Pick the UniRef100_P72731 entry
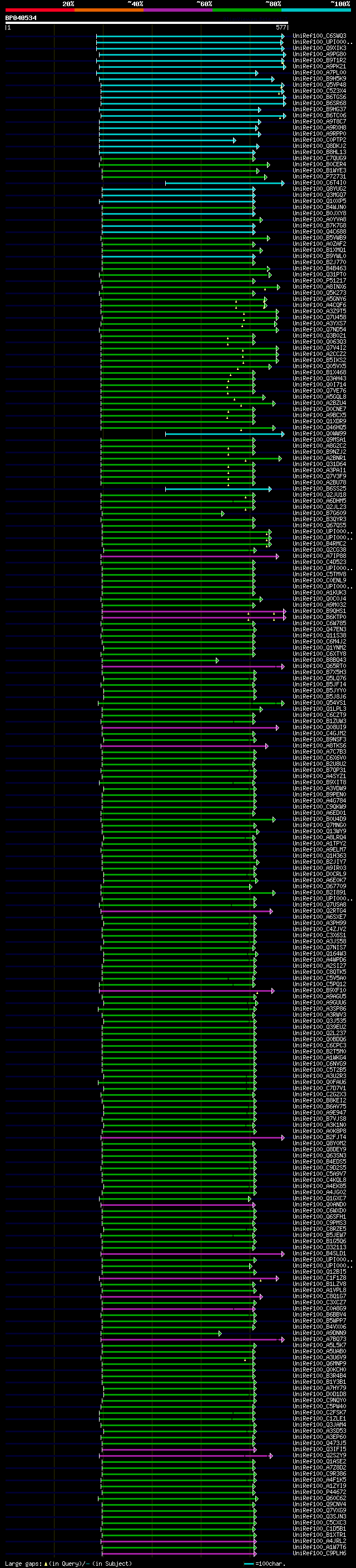 point(319,176)
